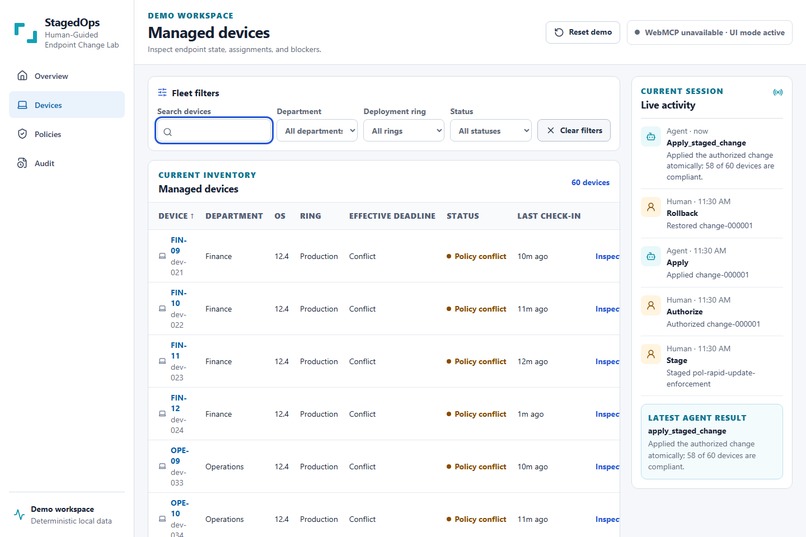Image resolution: width=806 pixels, height=537 pixels.
Task: Inspect device FIN-10
Action: (x=607, y=309)
